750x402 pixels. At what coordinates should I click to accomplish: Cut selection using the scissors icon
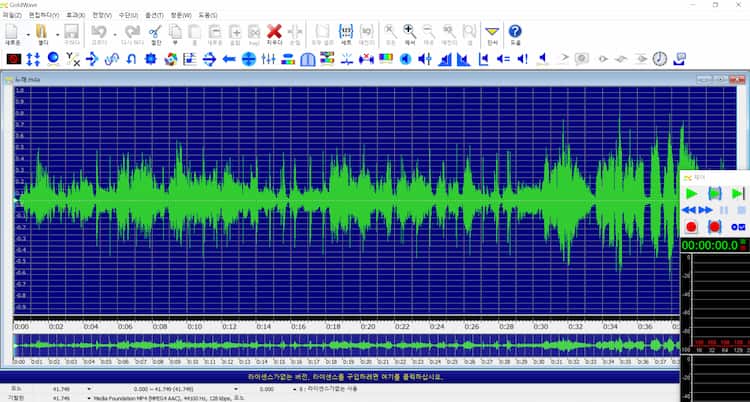click(x=155, y=34)
